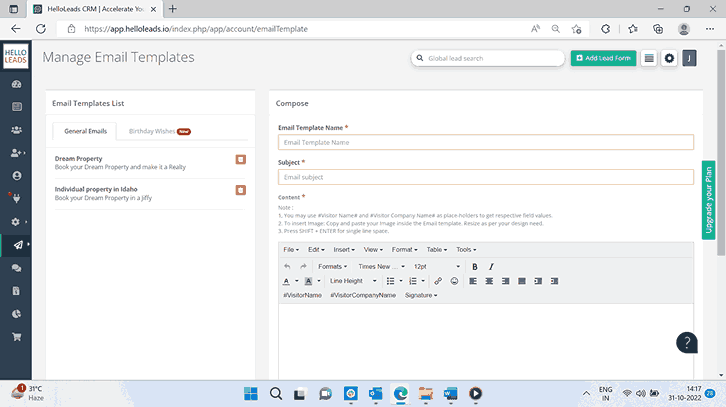The height and width of the screenshot is (407, 726).
Task: Center align text in the editor
Action: coord(489,281)
